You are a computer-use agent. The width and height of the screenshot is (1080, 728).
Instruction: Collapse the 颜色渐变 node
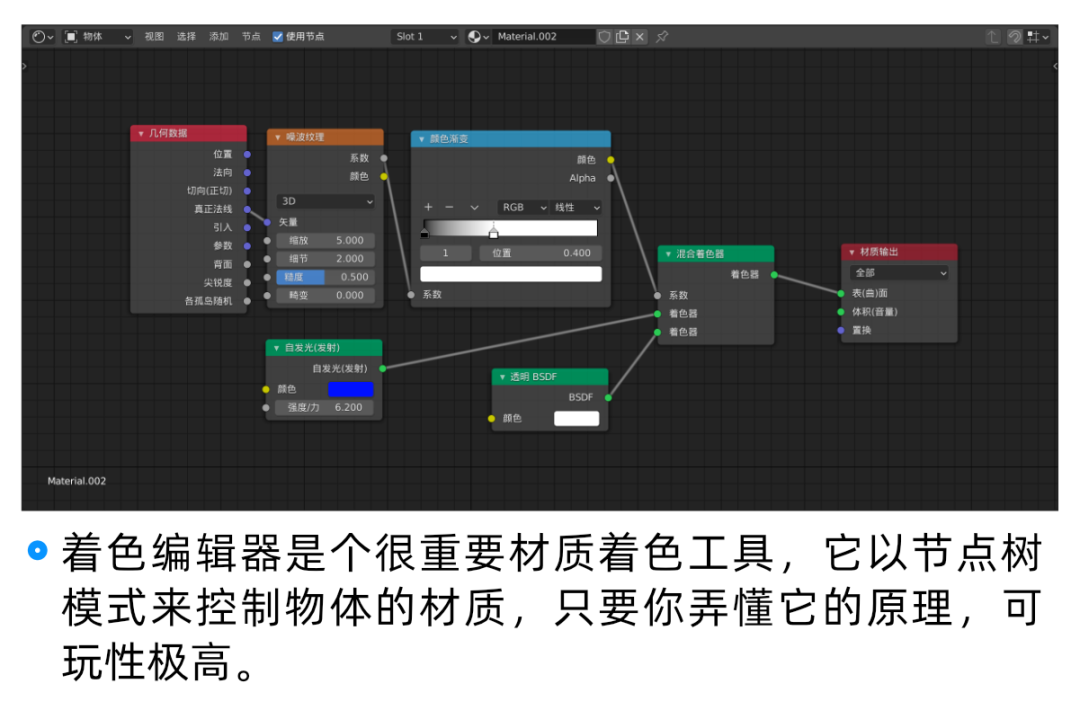click(x=422, y=139)
